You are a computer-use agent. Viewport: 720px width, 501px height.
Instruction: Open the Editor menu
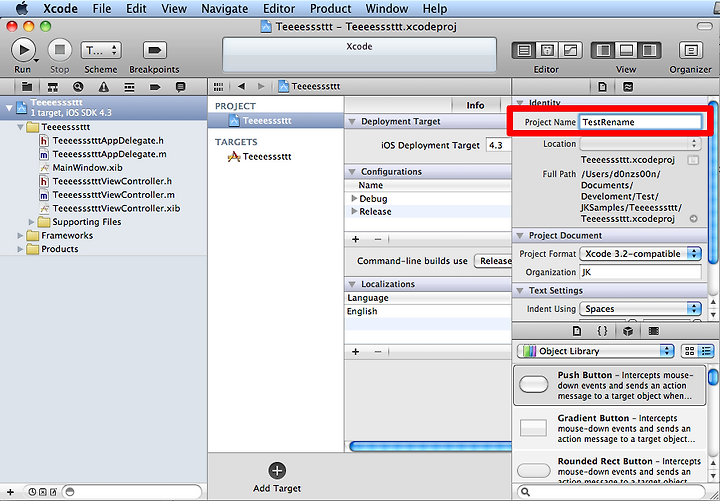point(279,9)
